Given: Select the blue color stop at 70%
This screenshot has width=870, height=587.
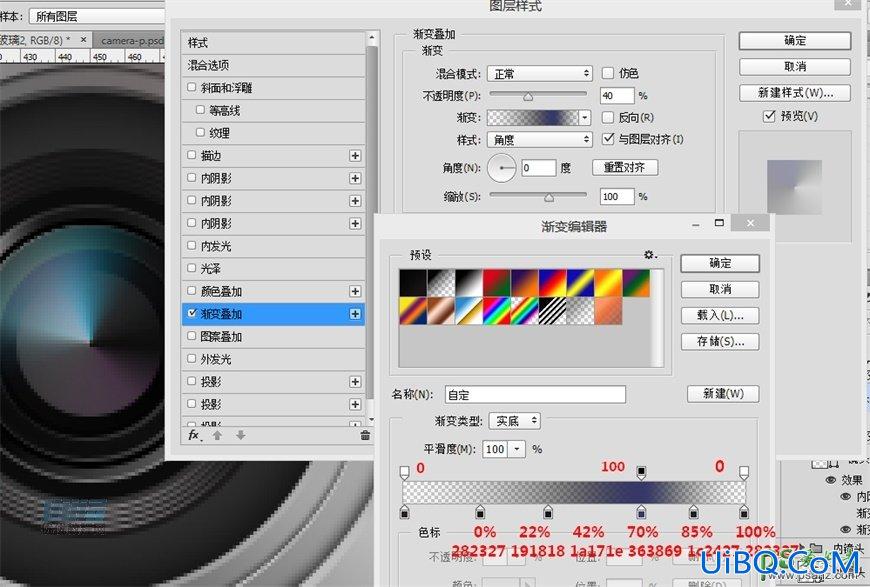Looking at the screenshot, I should 641,512.
